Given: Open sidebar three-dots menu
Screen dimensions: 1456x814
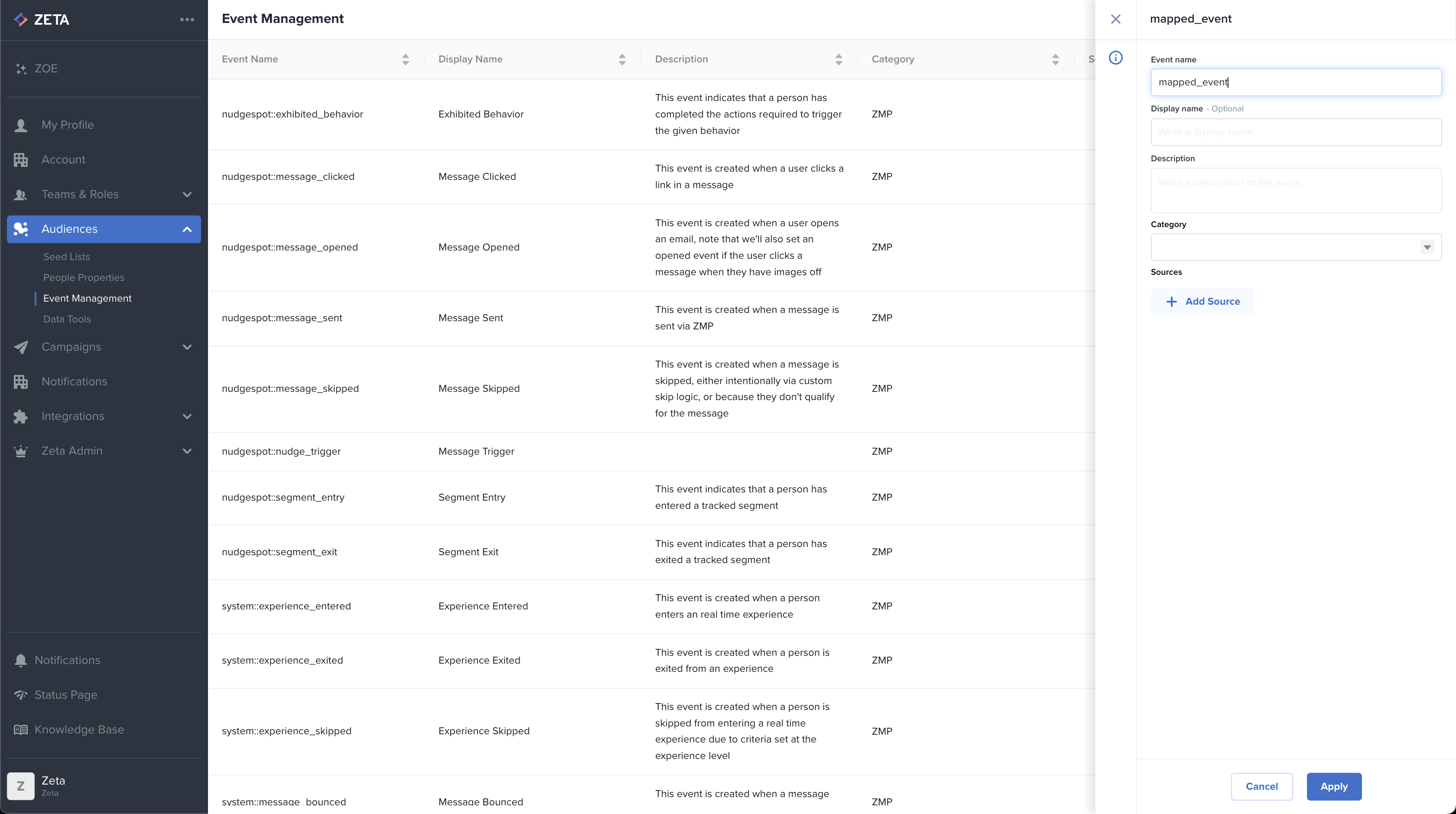Looking at the screenshot, I should click(x=187, y=19).
